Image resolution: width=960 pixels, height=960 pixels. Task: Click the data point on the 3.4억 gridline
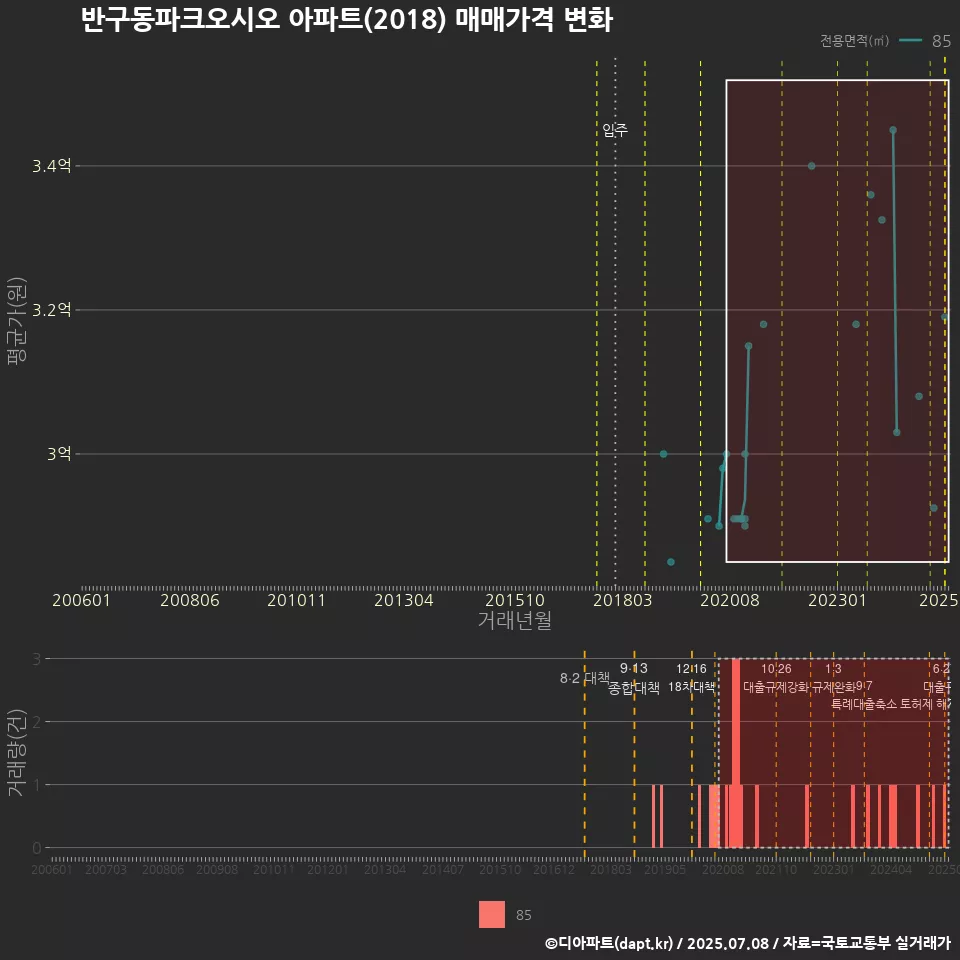pyautogui.click(x=811, y=166)
